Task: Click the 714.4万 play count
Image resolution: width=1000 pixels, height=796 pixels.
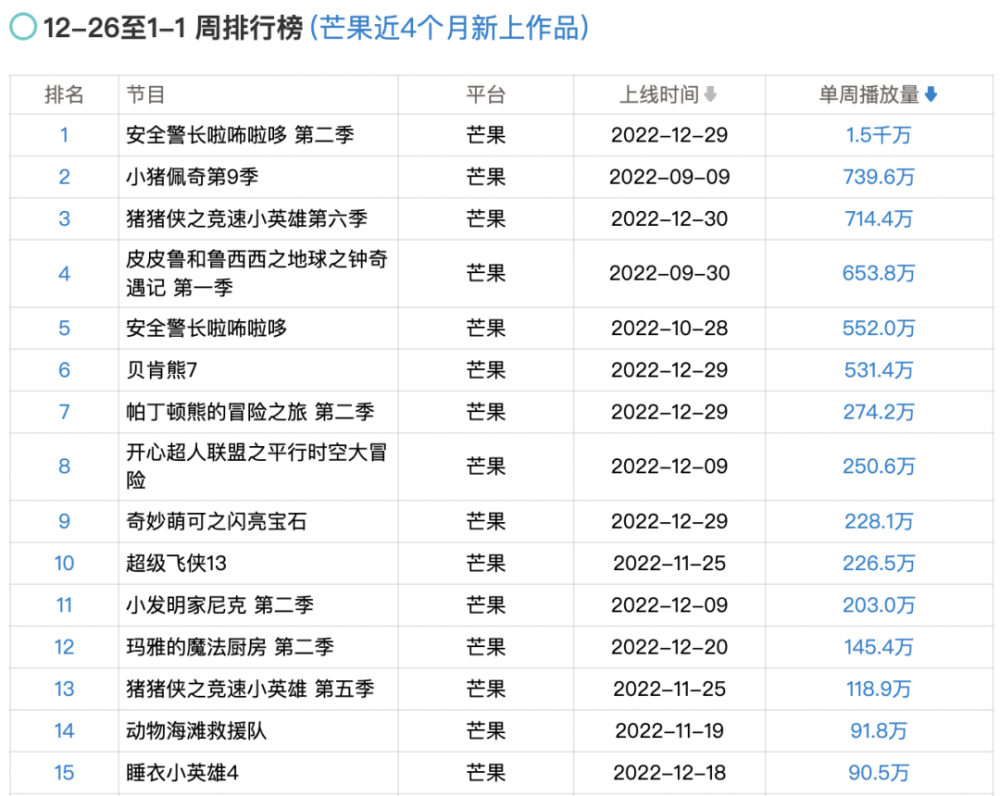Action: (x=879, y=219)
